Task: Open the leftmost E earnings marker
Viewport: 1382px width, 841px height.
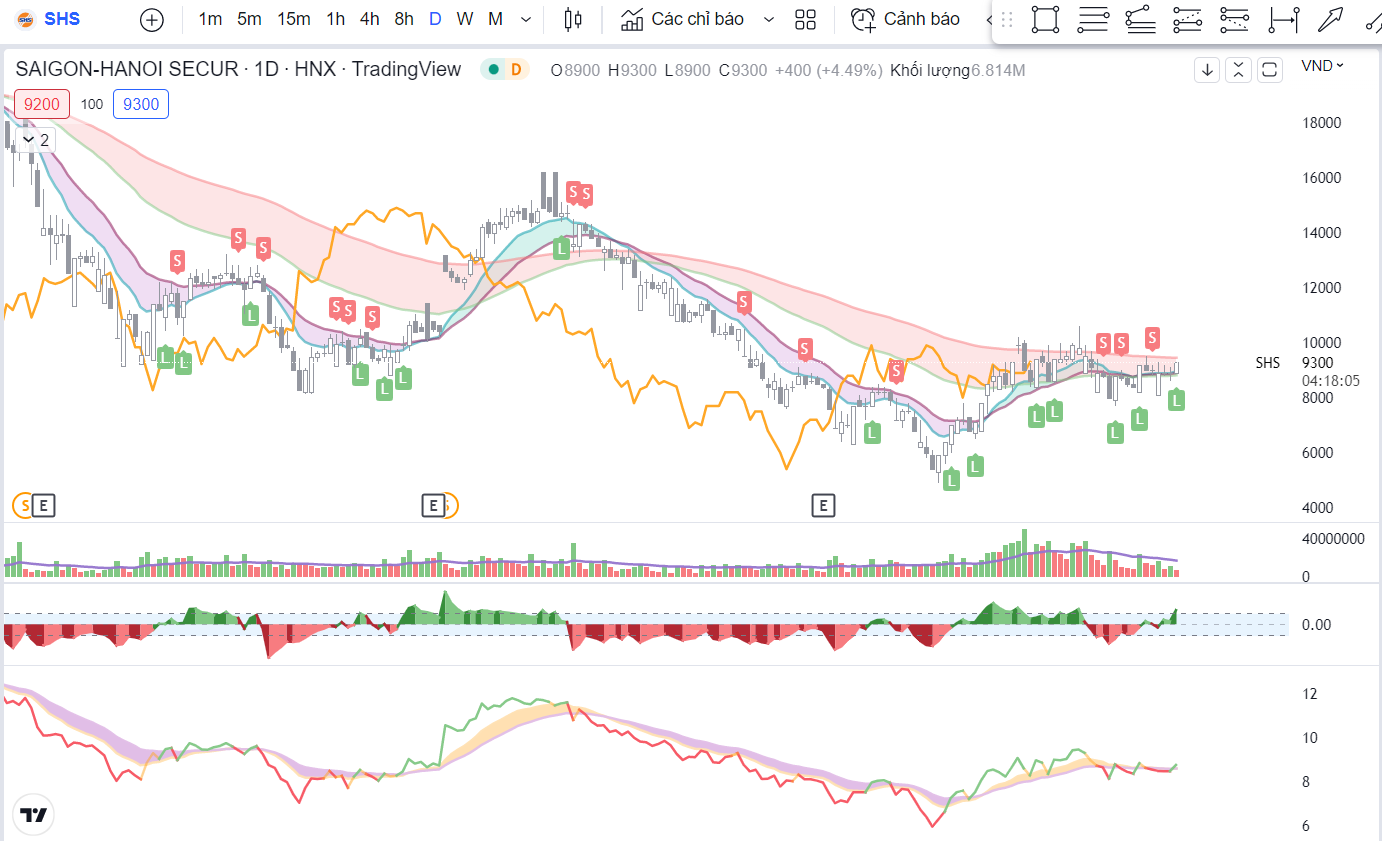Action: tap(43, 506)
